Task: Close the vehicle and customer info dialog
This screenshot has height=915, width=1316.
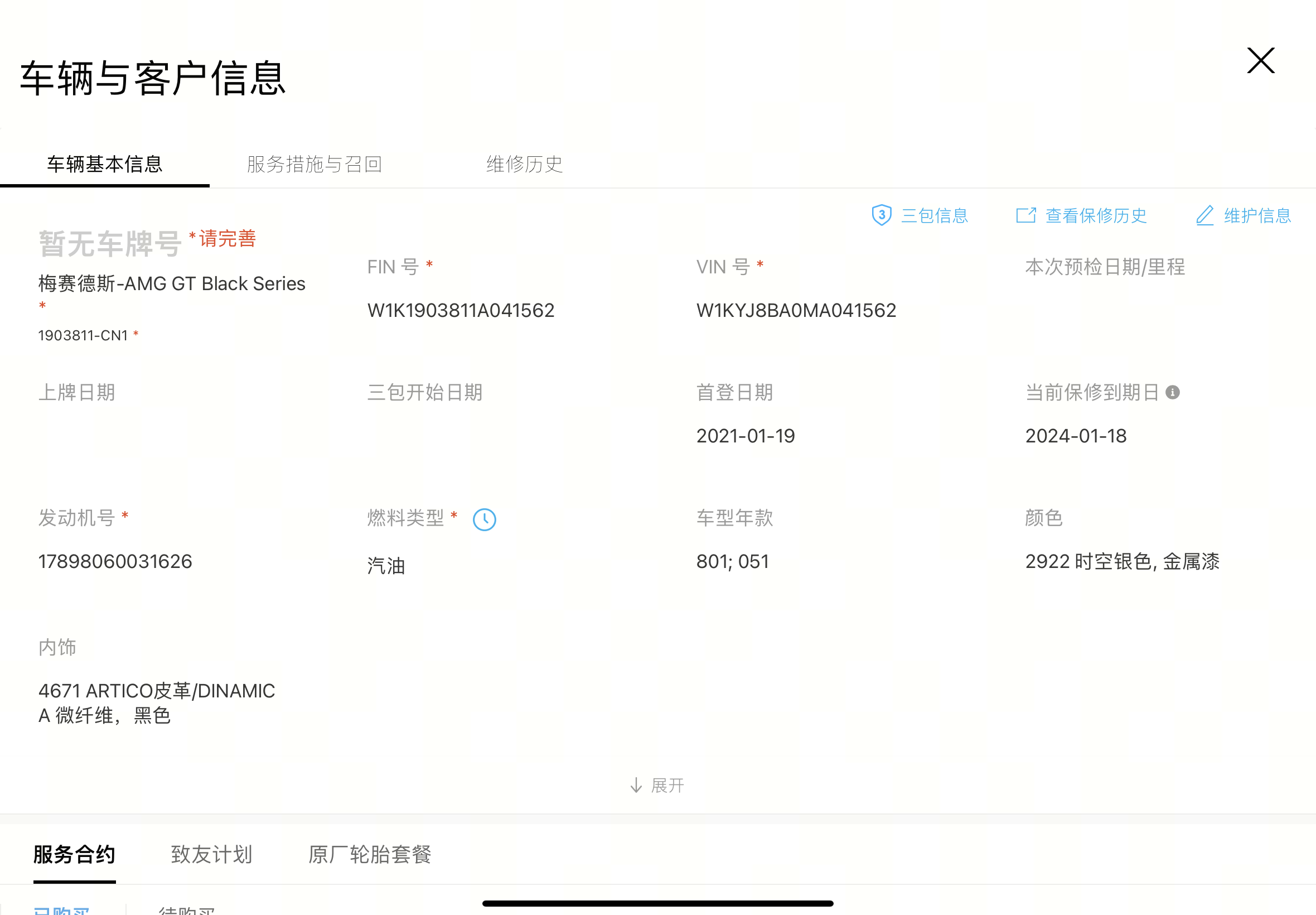Action: pyautogui.click(x=1260, y=61)
